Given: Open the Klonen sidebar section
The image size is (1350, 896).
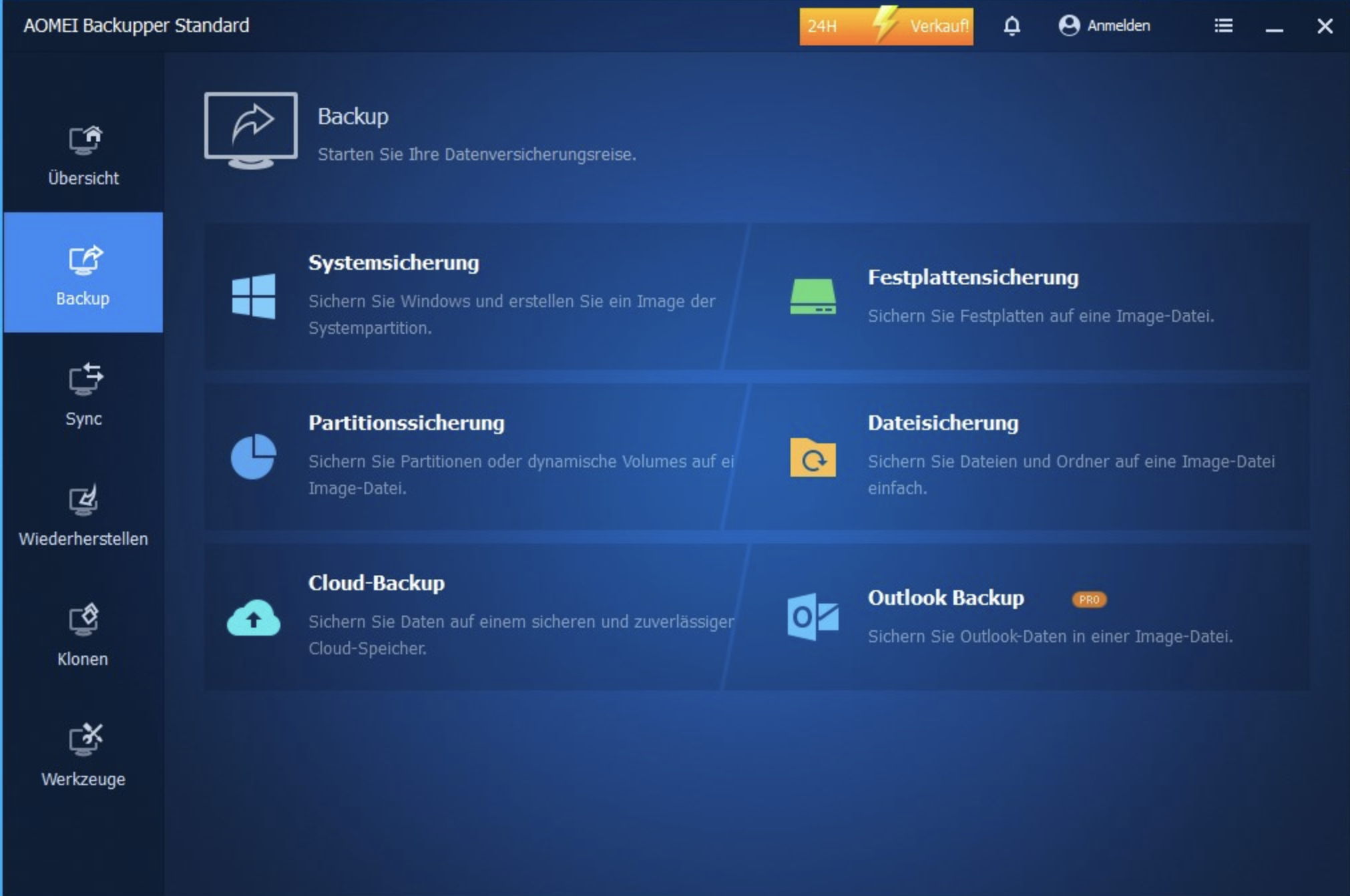Looking at the screenshot, I should [x=83, y=634].
